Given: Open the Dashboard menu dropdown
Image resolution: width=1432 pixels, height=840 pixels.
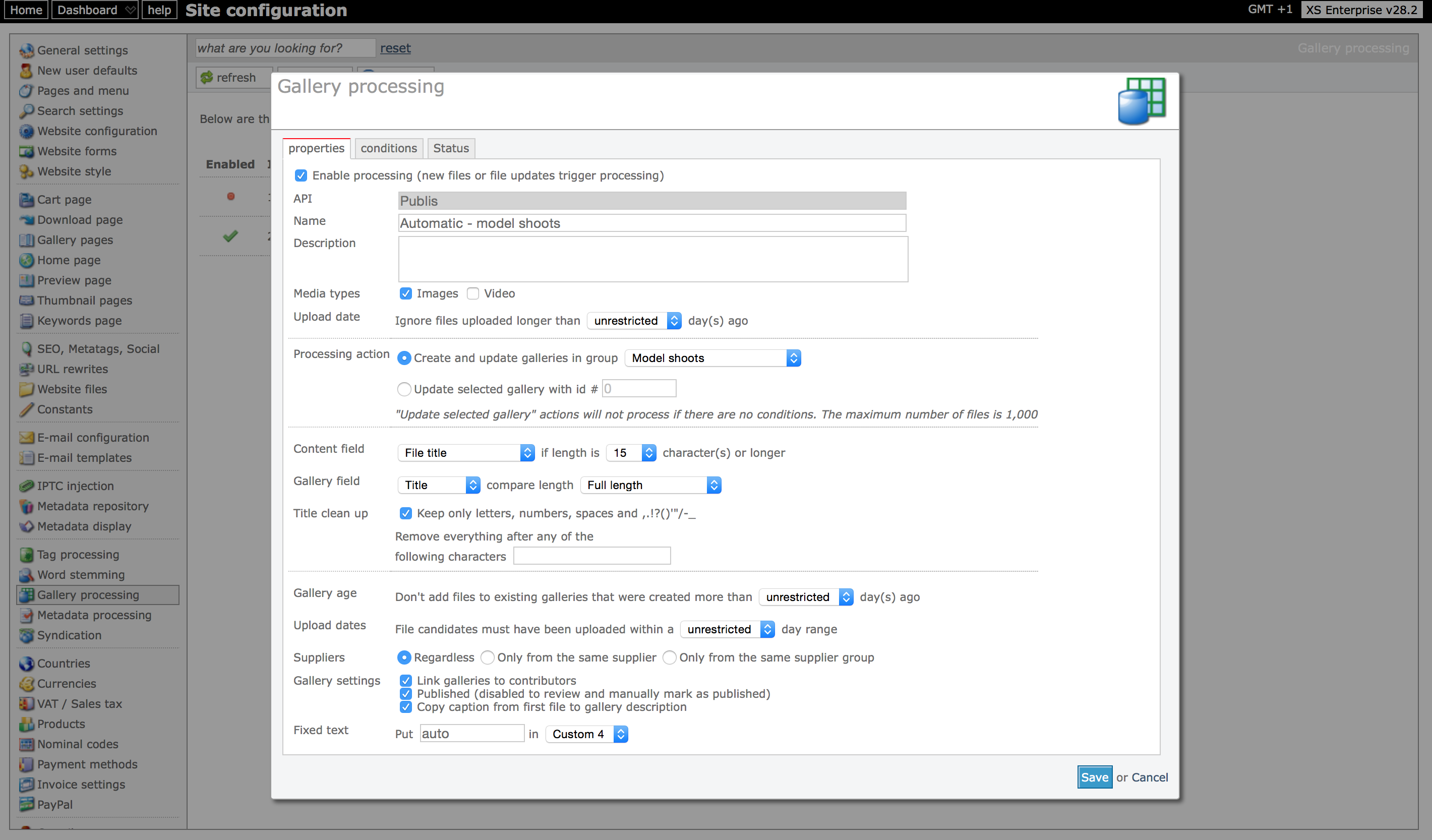Looking at the screenshot, I should click(x=95, y=10).
